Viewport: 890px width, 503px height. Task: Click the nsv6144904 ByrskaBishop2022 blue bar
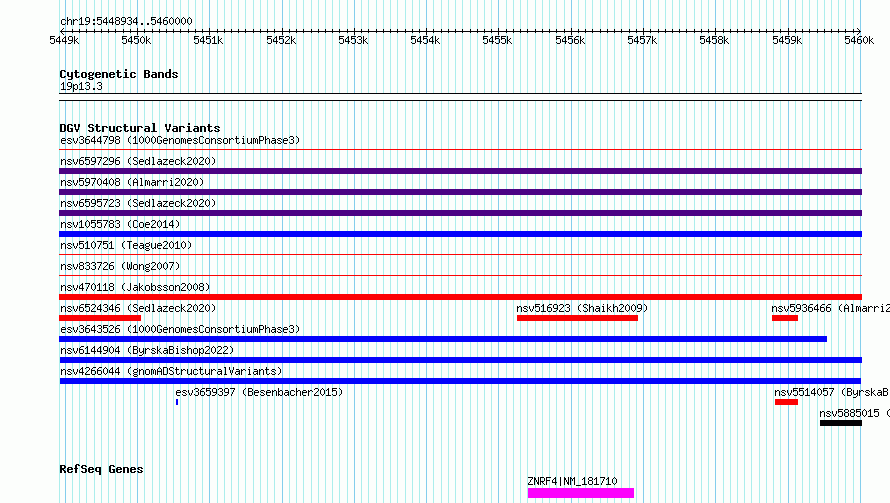pos(460,360)
